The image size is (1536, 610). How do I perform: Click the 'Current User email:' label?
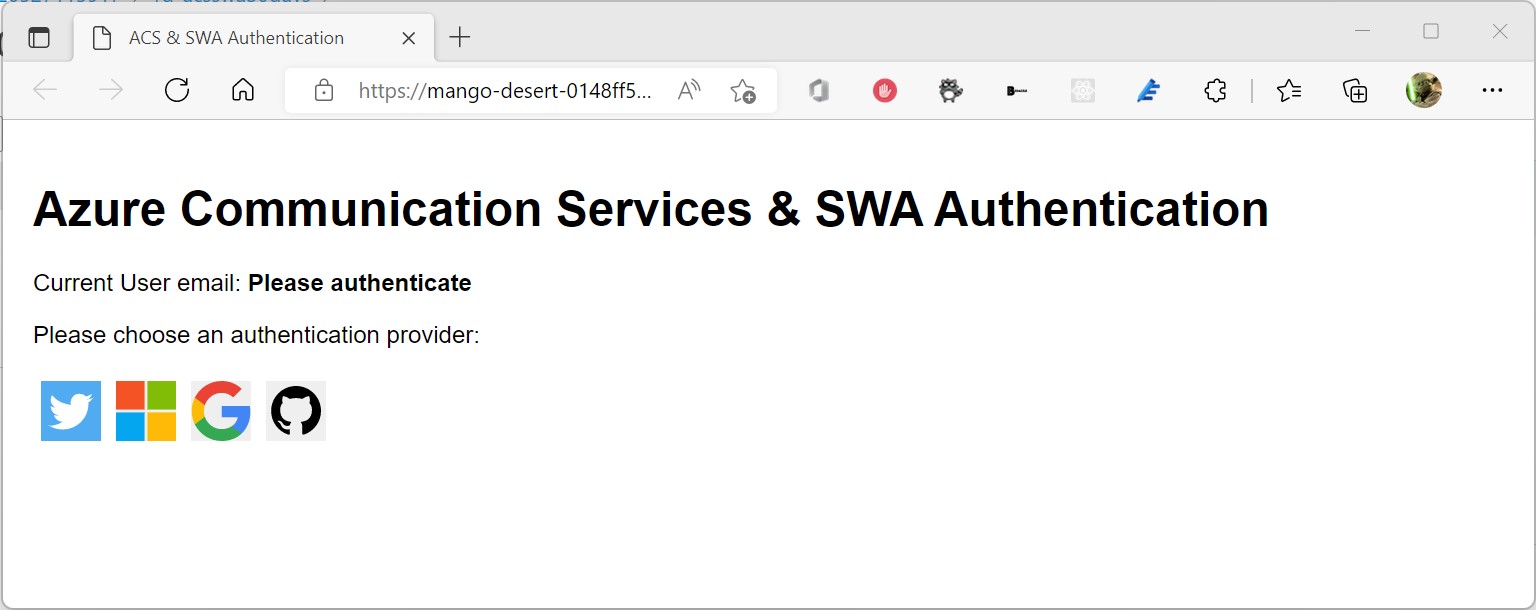137,283
